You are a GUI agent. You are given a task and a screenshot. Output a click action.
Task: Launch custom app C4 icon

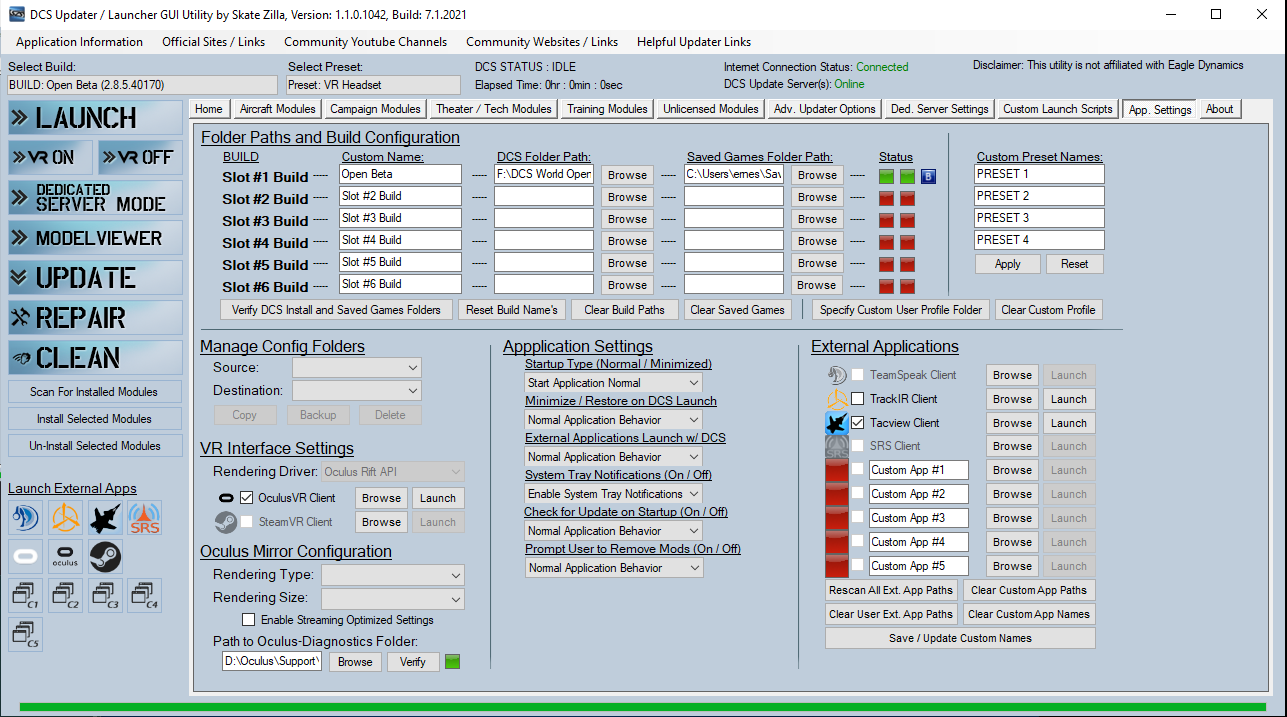145,595
